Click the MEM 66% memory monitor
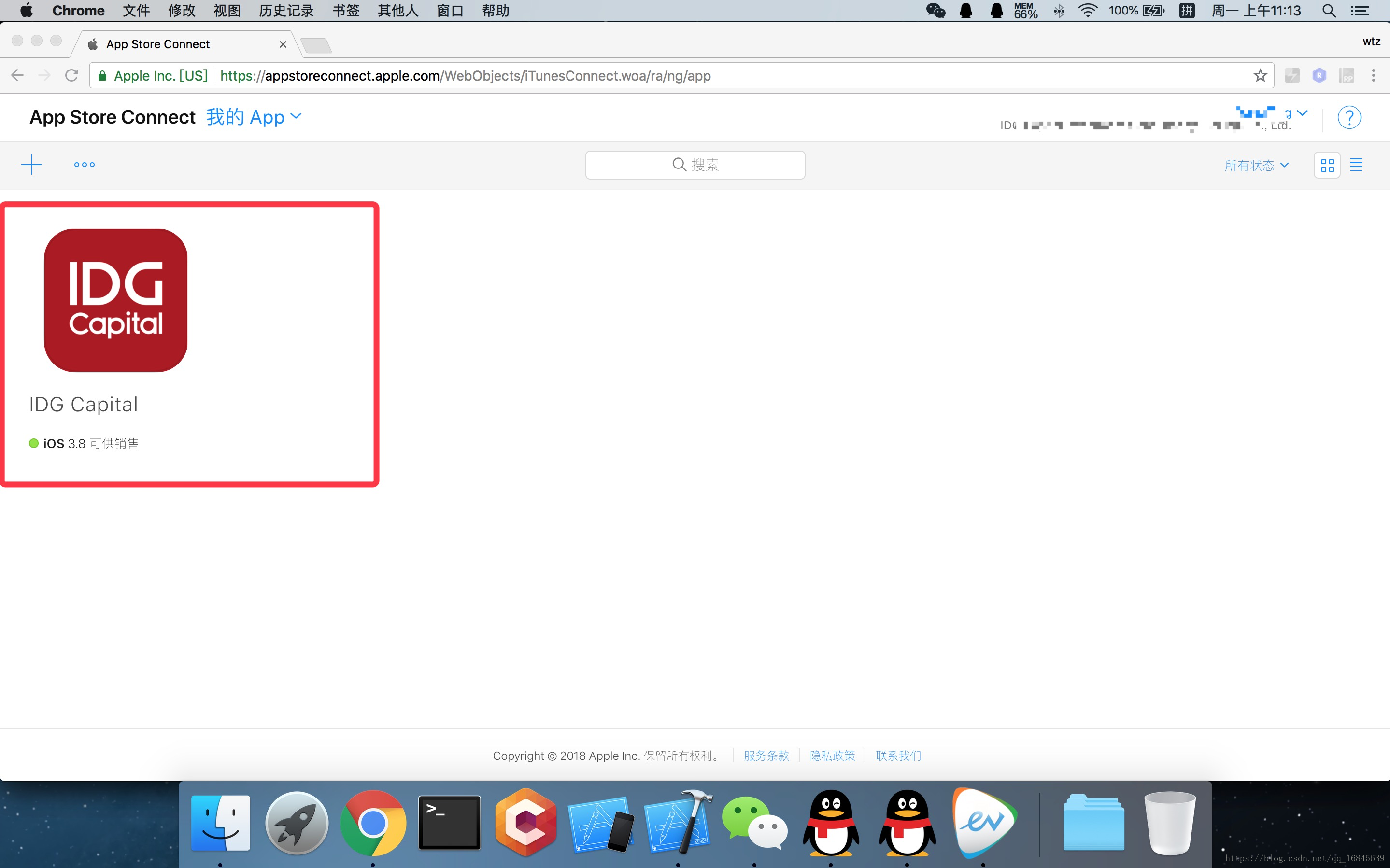Image resolution: width=1390 pixels, height=868 pixels. (x=1025, y=10)
